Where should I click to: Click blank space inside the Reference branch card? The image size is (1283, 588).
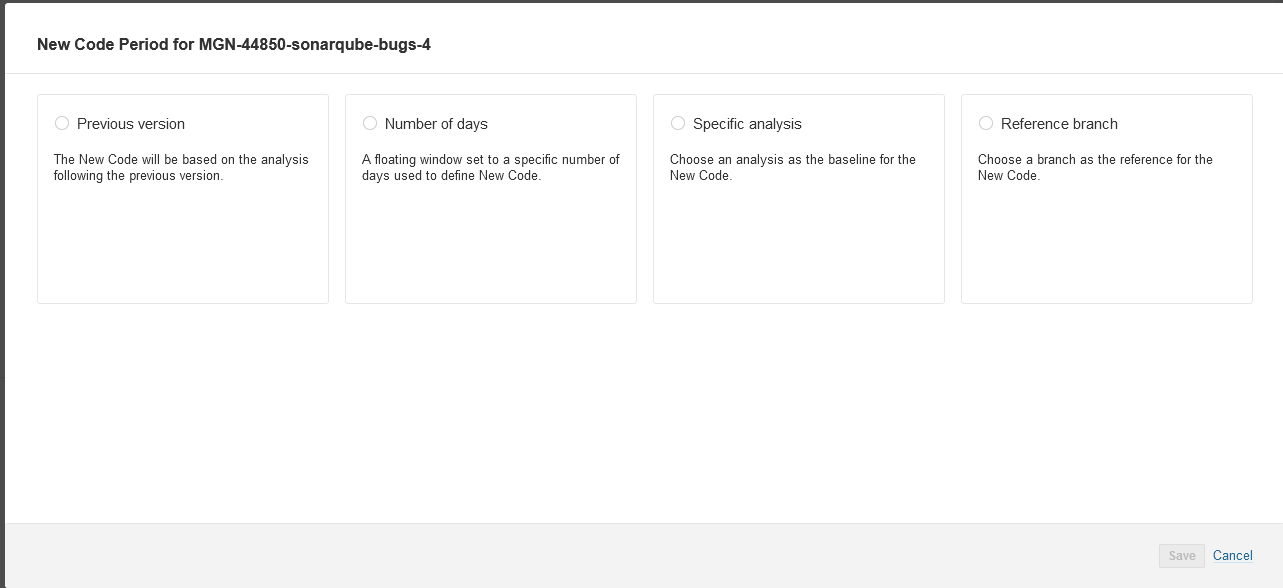(1107, 245)
